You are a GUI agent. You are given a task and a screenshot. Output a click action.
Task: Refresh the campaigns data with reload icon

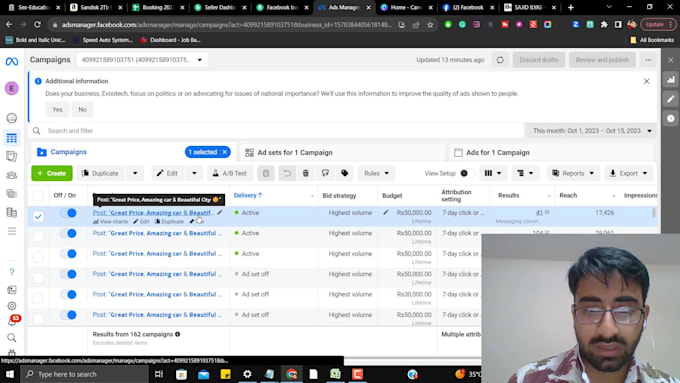pyautogui.click(x=500, y=60)
